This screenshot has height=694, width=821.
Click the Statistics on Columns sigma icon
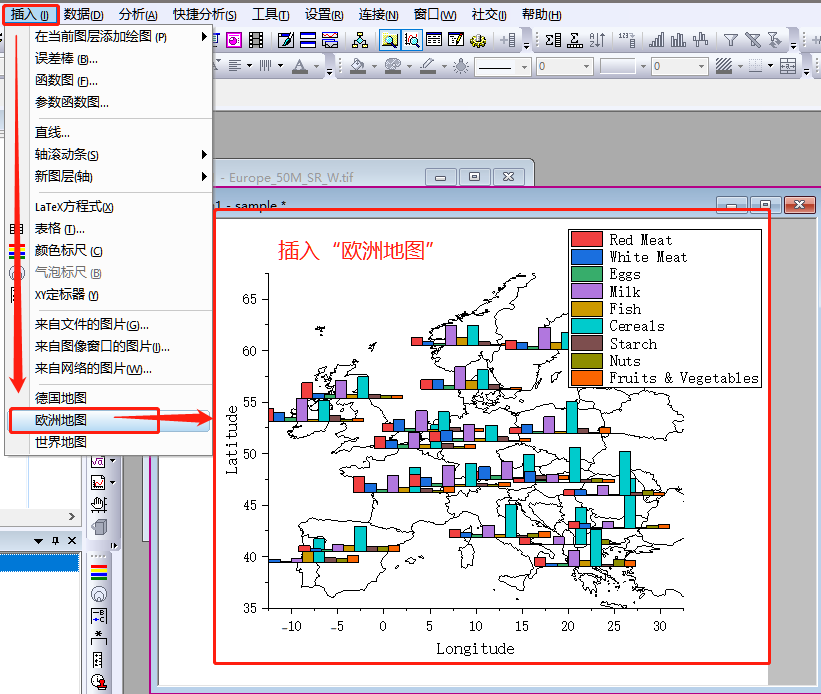click(x=554, y=40)
